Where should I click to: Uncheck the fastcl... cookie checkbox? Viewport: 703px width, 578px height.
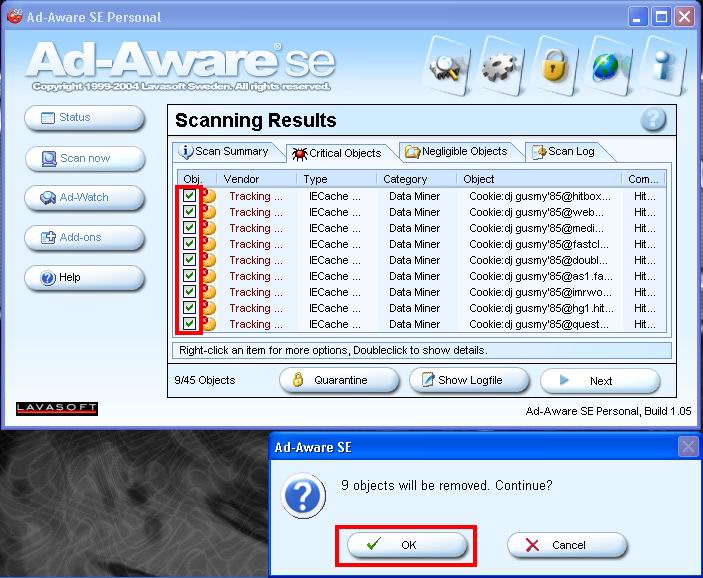189,243
